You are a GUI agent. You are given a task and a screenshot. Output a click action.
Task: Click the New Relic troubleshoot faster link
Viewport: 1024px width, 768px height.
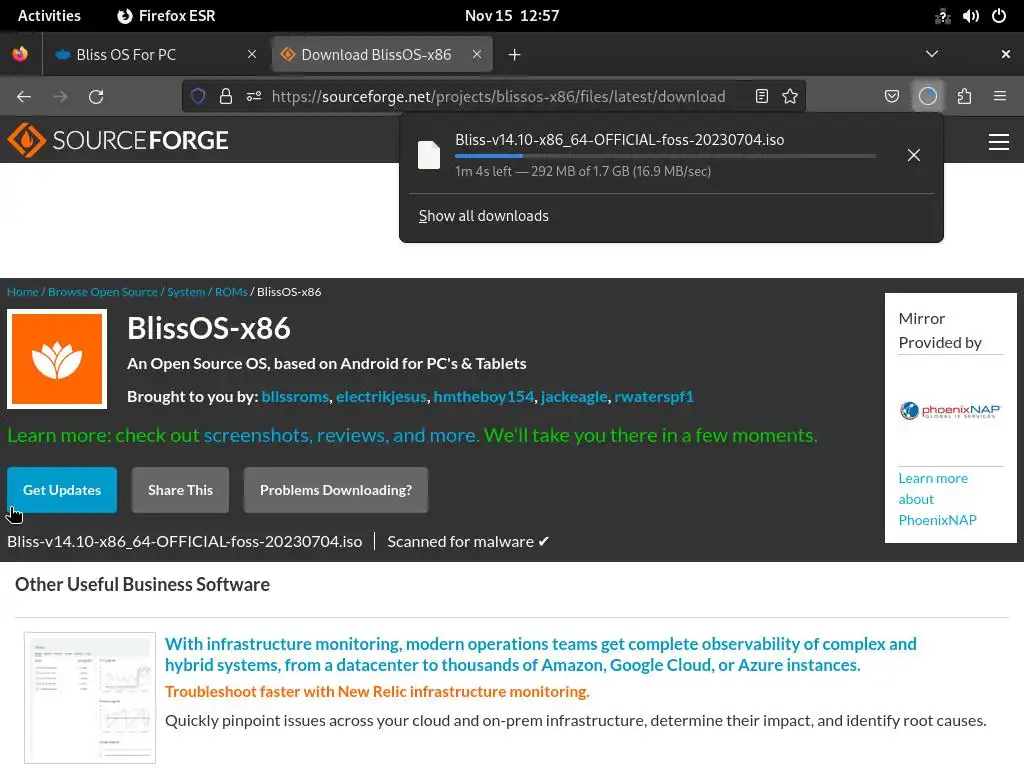tap(377, 692)
